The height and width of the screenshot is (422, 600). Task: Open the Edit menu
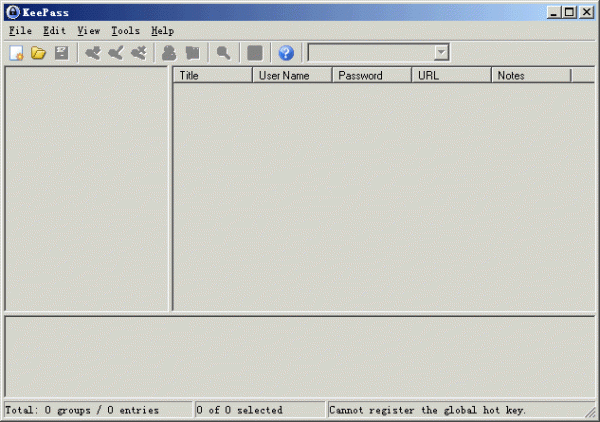pyautogui.click(x=54, y=31)
